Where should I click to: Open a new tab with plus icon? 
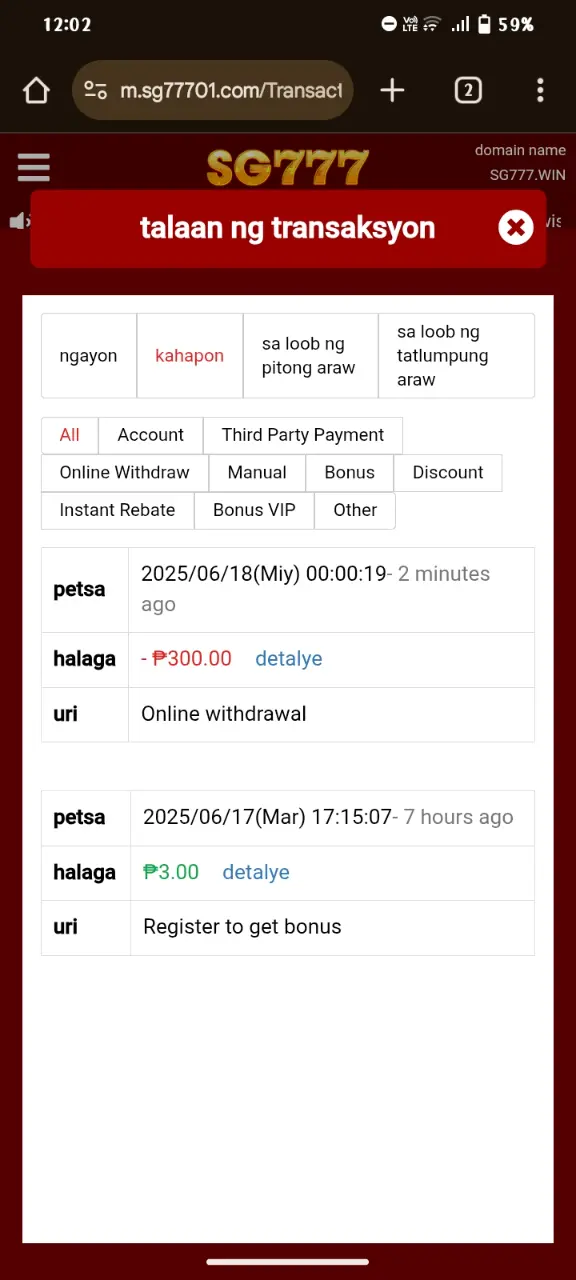[392, 91]
